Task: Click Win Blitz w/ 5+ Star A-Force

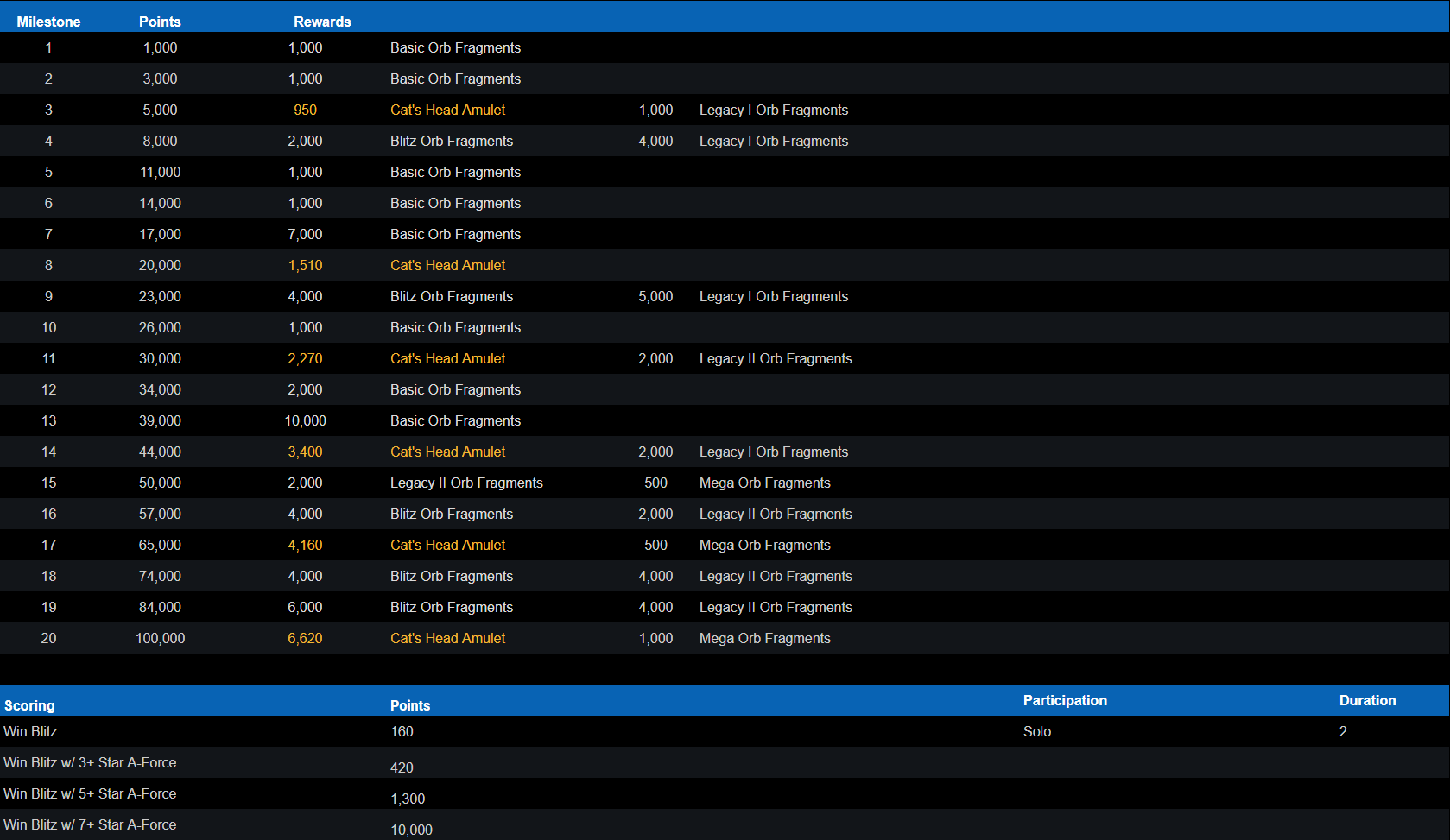Action: (90, 793)
